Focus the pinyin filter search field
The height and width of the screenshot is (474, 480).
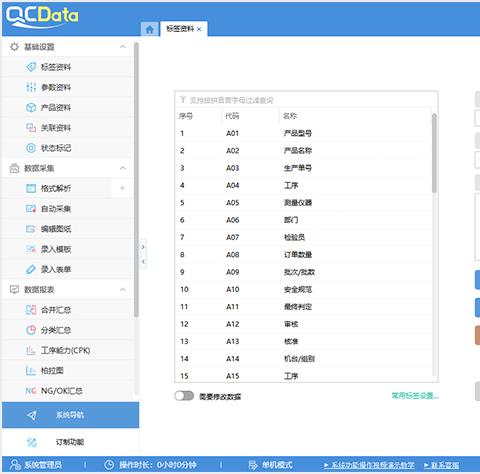click(306, 100)
